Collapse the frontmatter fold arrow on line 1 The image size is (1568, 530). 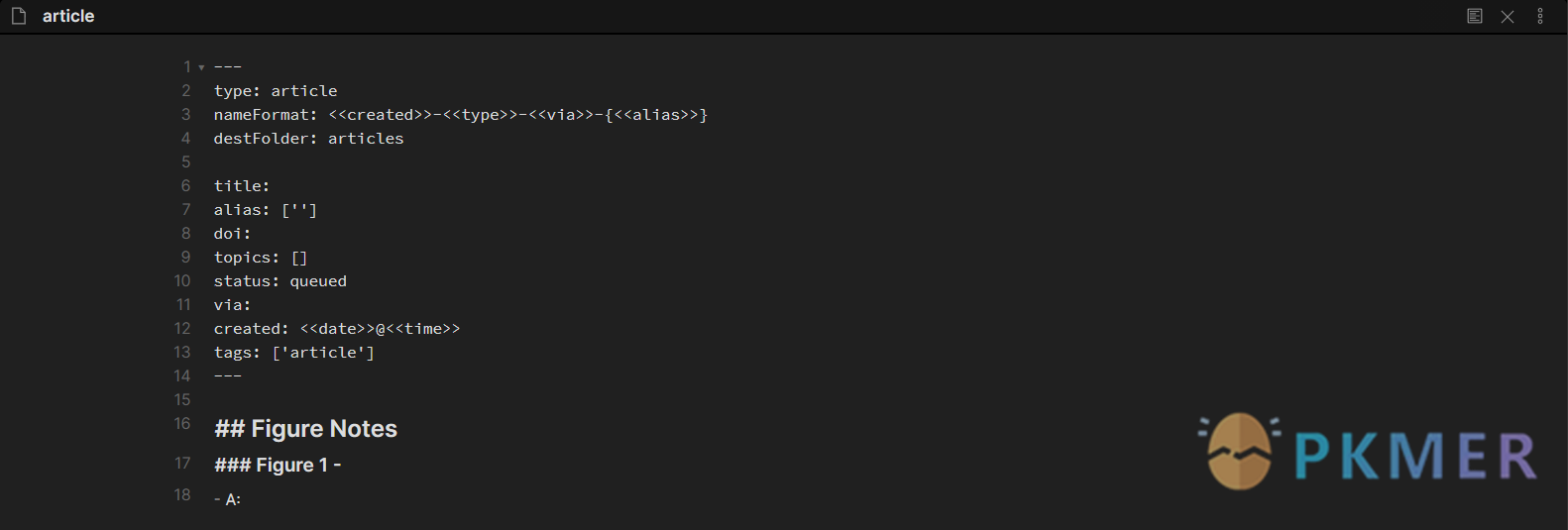point(201,67)
